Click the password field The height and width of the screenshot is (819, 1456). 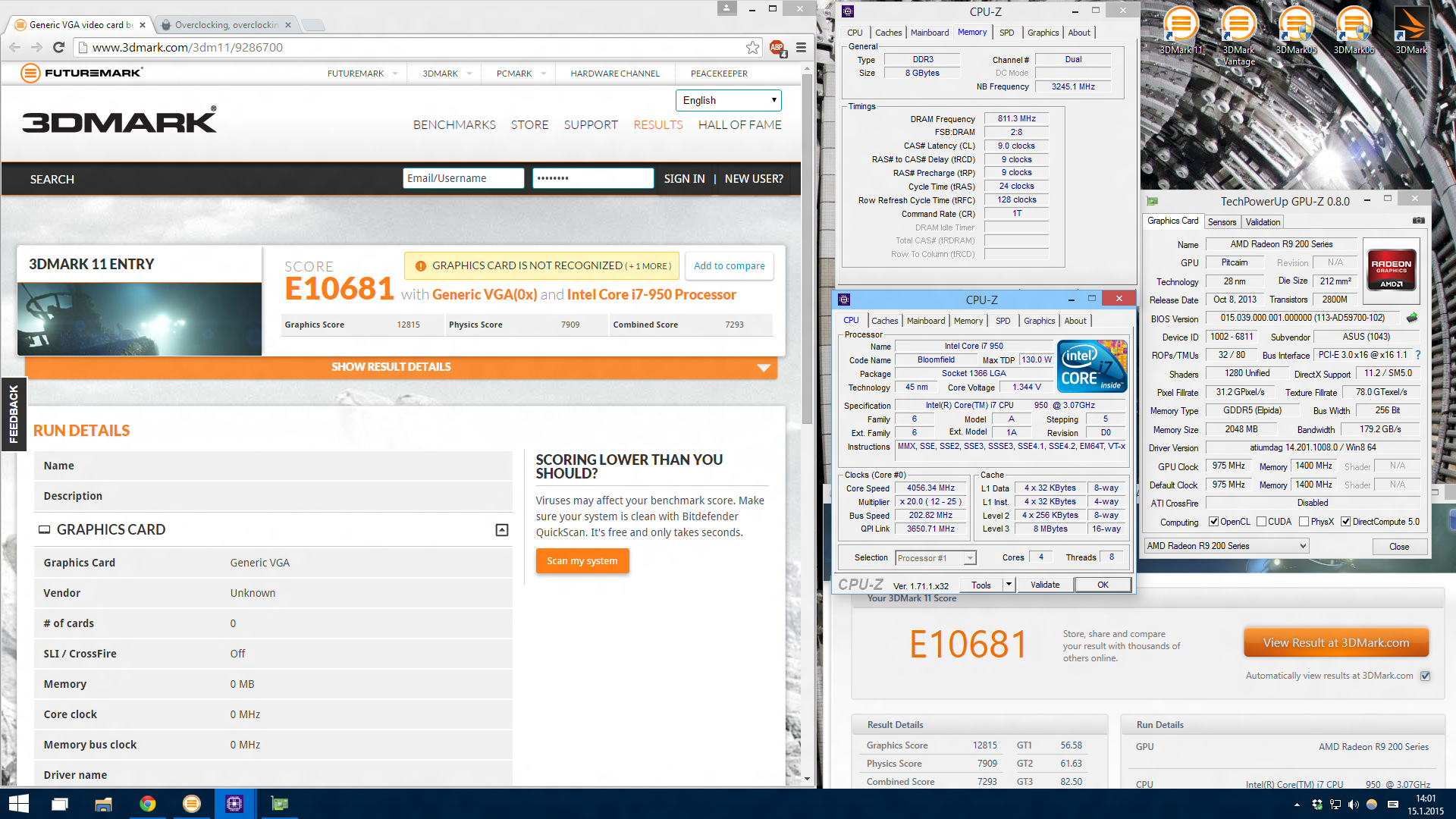point(592,178)
